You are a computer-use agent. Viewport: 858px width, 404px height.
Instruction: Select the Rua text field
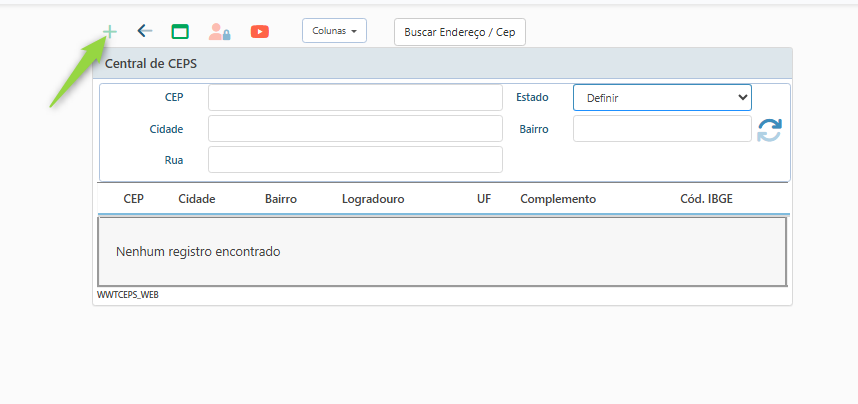tap(355, 160)
